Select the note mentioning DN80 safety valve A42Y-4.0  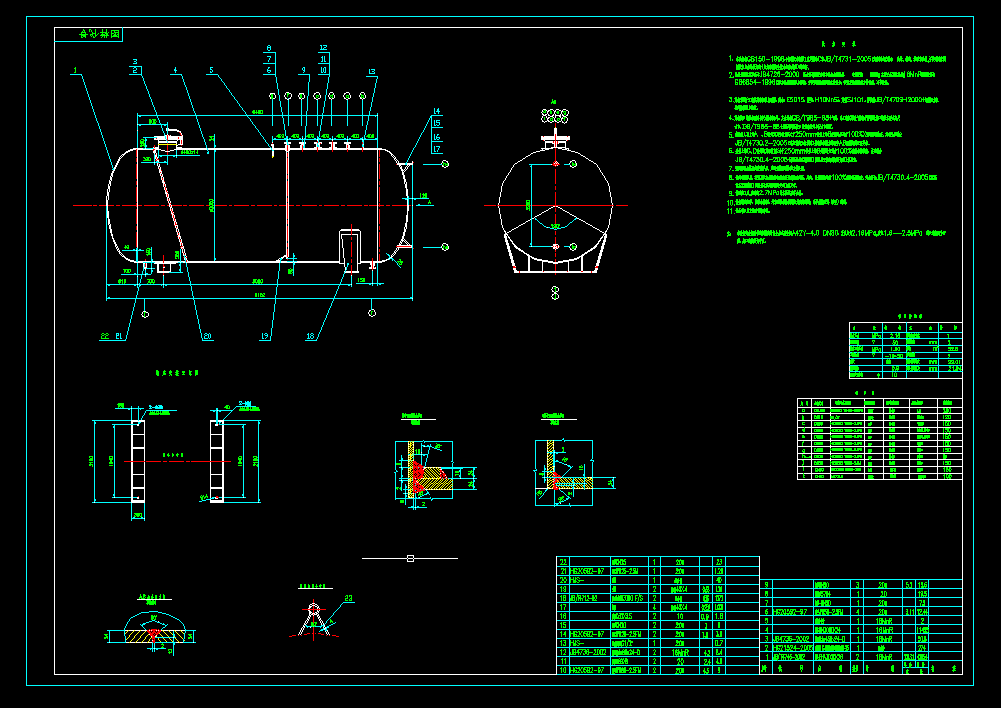[x=836, y=237]
